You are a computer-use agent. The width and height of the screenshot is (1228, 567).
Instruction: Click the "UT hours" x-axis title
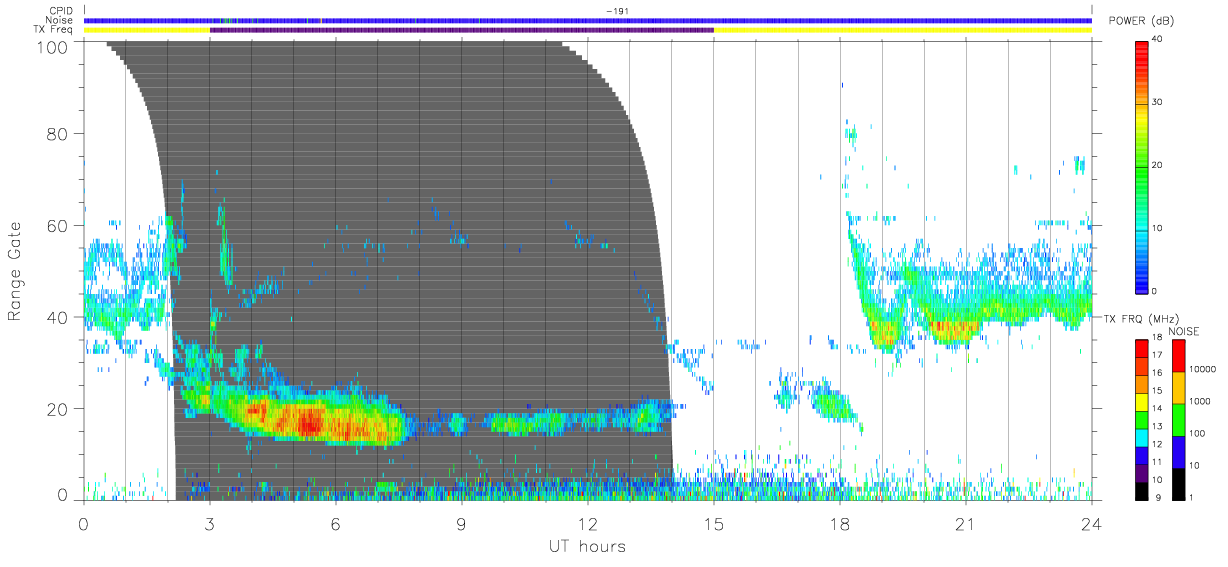586,546
